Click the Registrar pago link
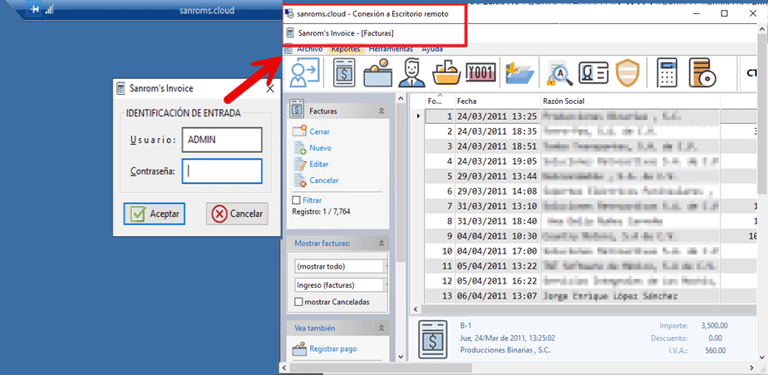 (x=333, y=349)
